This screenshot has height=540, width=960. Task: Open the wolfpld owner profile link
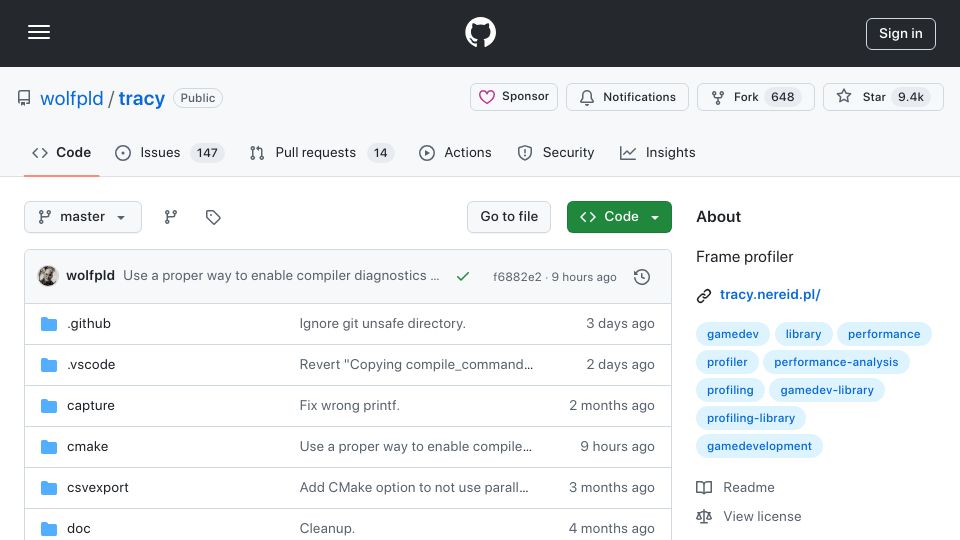(72, 98)
